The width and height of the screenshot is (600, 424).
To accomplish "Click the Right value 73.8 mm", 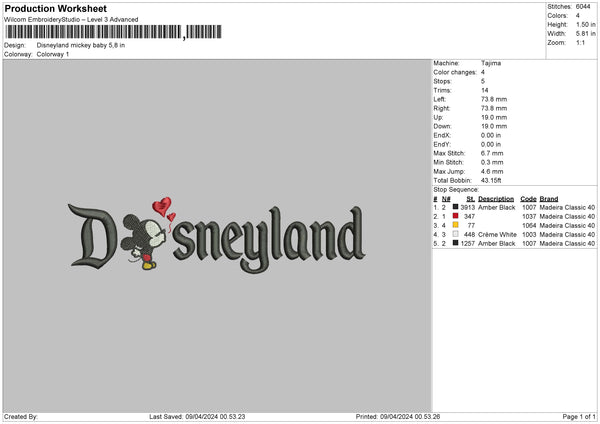I will point(494,108).
